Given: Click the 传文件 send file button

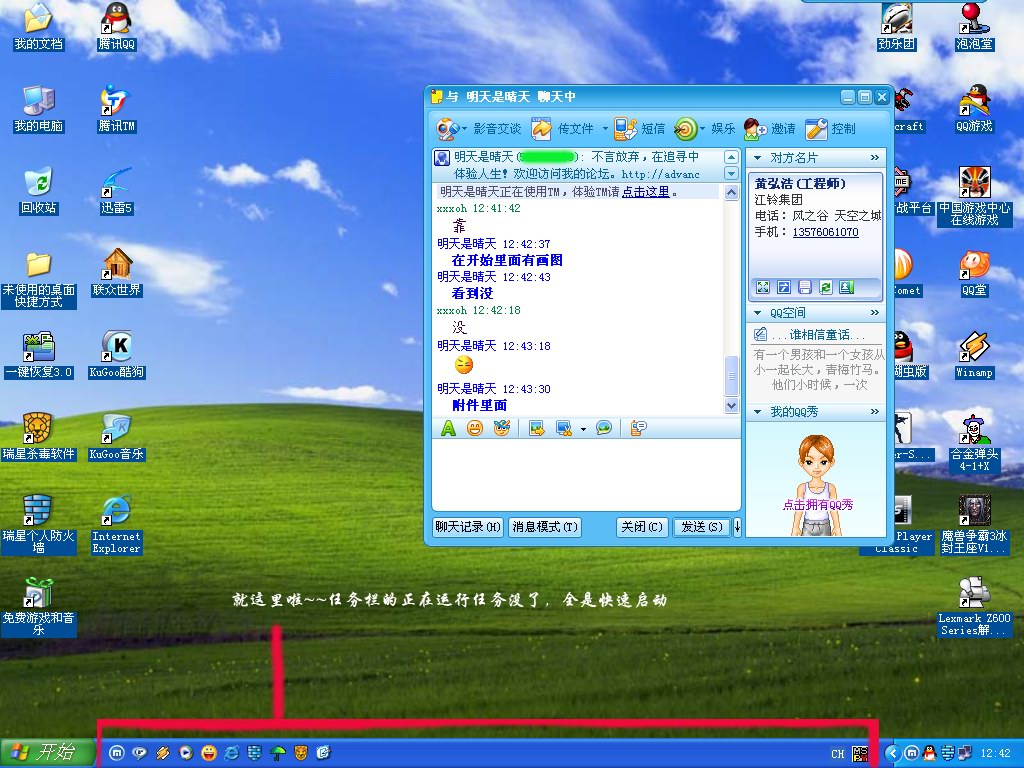Looking at the screenshot, I should tap(562, 129).
